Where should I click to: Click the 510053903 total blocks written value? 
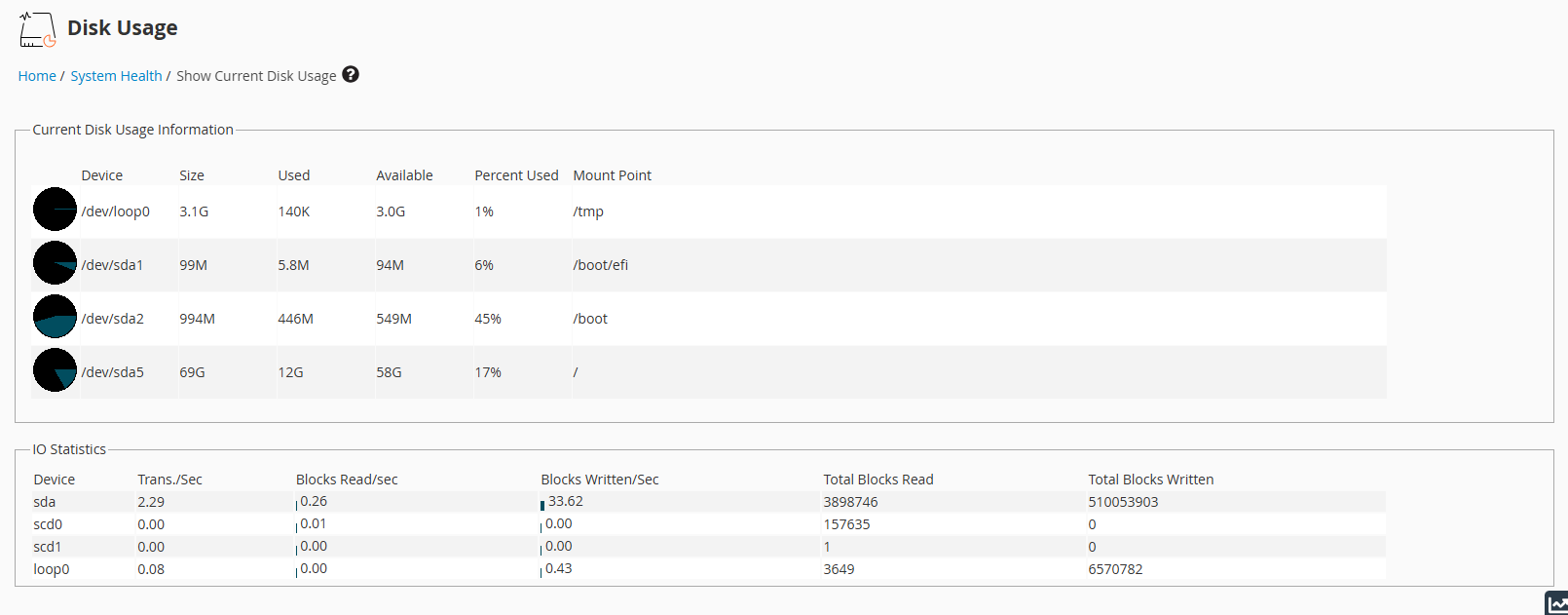click(1123, 502)
